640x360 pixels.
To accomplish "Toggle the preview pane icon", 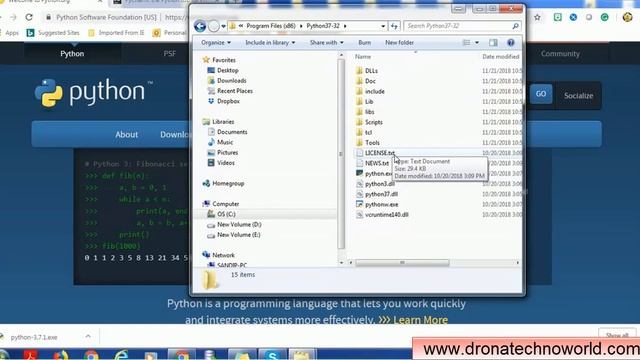I will click(493, 42).
